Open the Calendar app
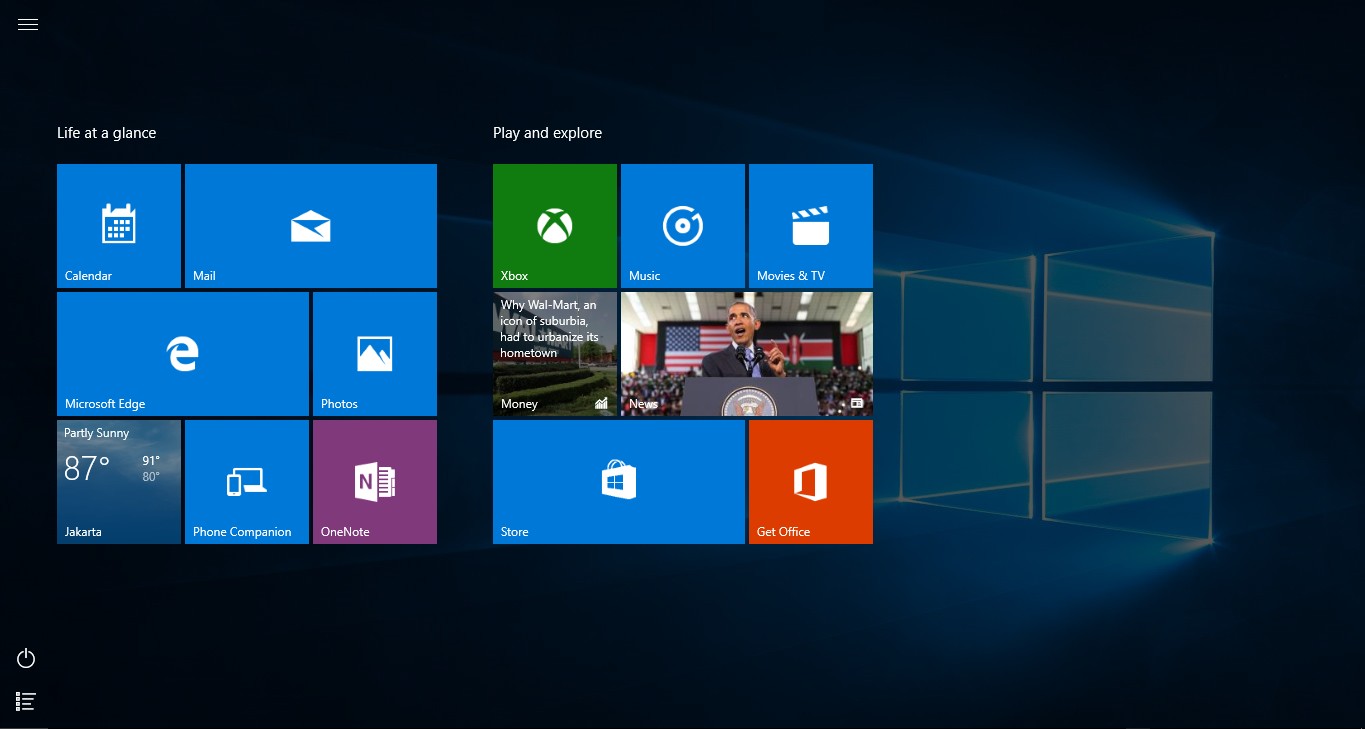This screenshot has width=1365, height=729. [x=118, y=225]
